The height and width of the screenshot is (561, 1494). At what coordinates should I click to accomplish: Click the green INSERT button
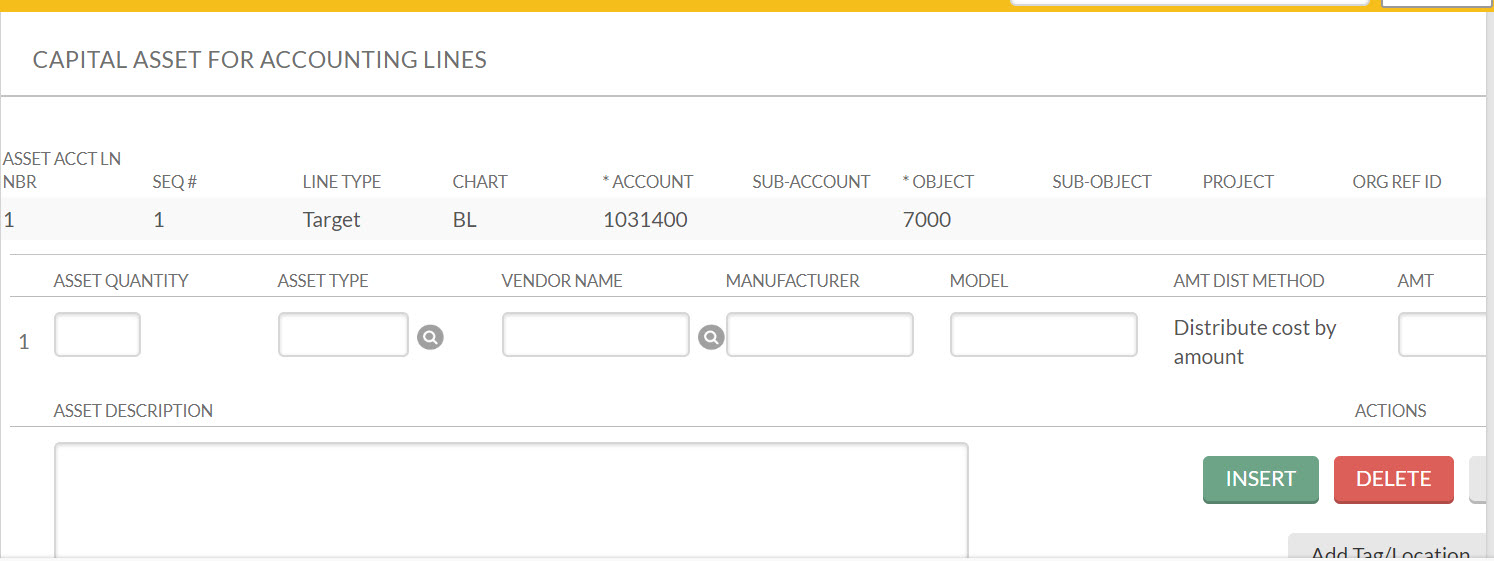pos(1260,480)
